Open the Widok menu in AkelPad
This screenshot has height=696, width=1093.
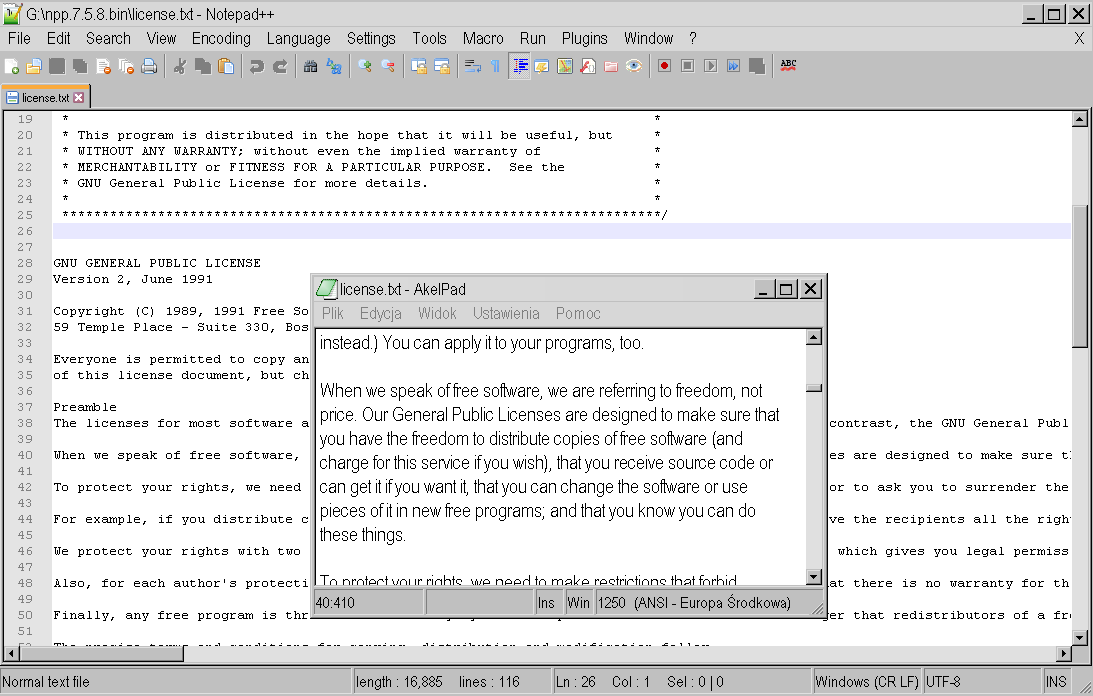437,313
